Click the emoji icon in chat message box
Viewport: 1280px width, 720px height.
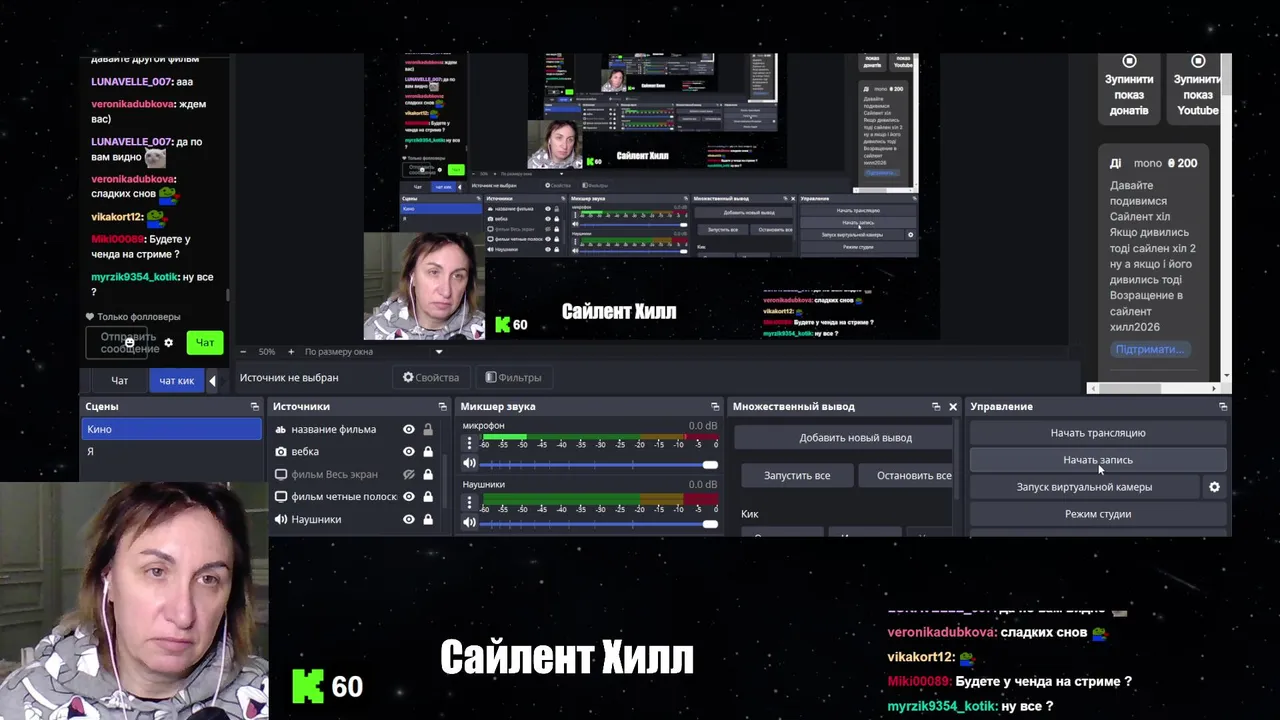tap(129, 342)
